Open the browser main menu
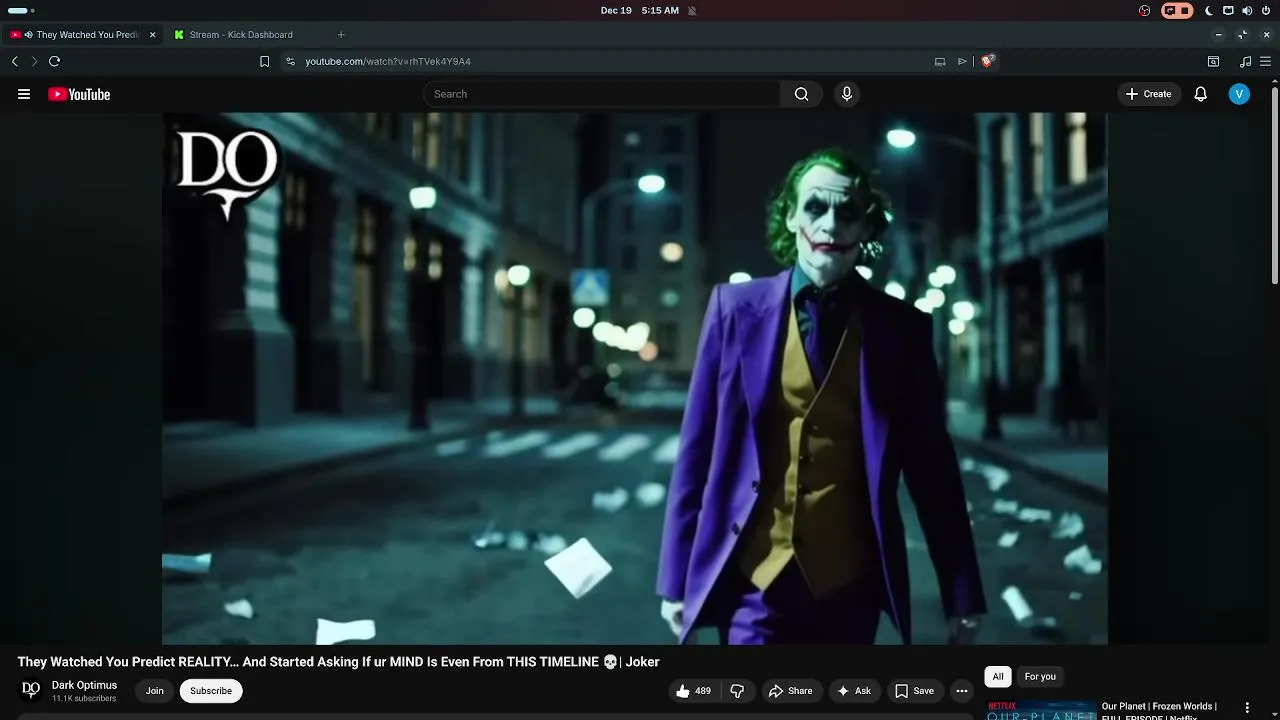The width and height of the screenshot is (1280, 720). pyautogui.click(x=1265, y=61)
